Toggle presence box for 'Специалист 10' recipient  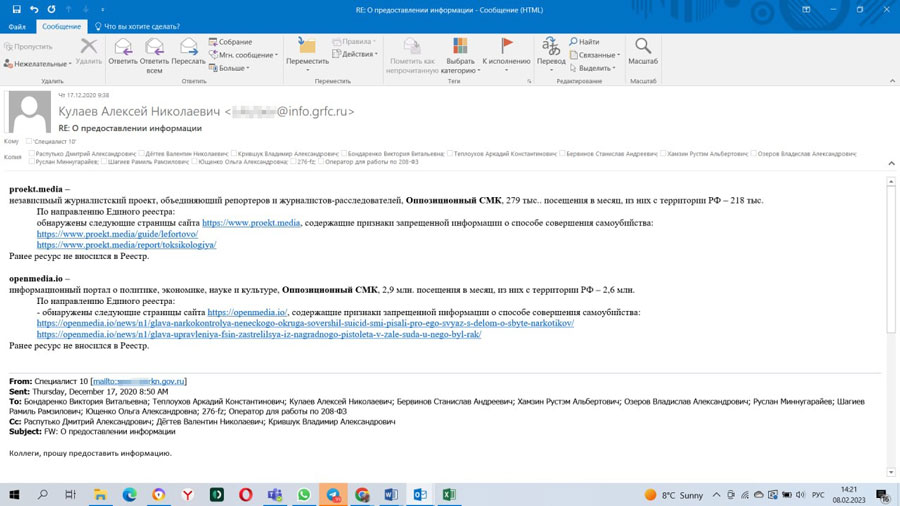coord(29,142)
